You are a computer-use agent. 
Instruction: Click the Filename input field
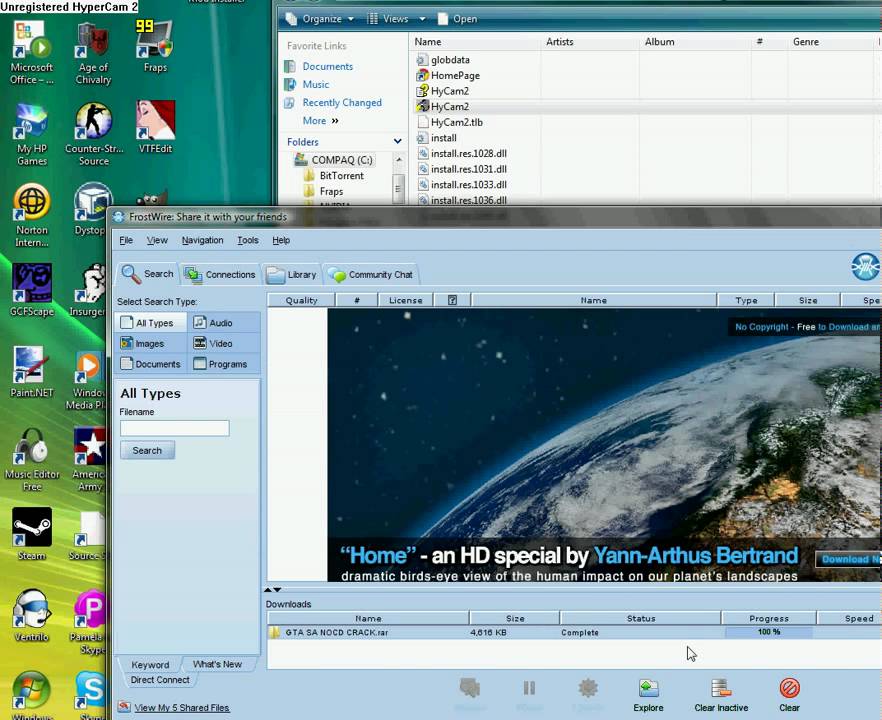[174, 428]
